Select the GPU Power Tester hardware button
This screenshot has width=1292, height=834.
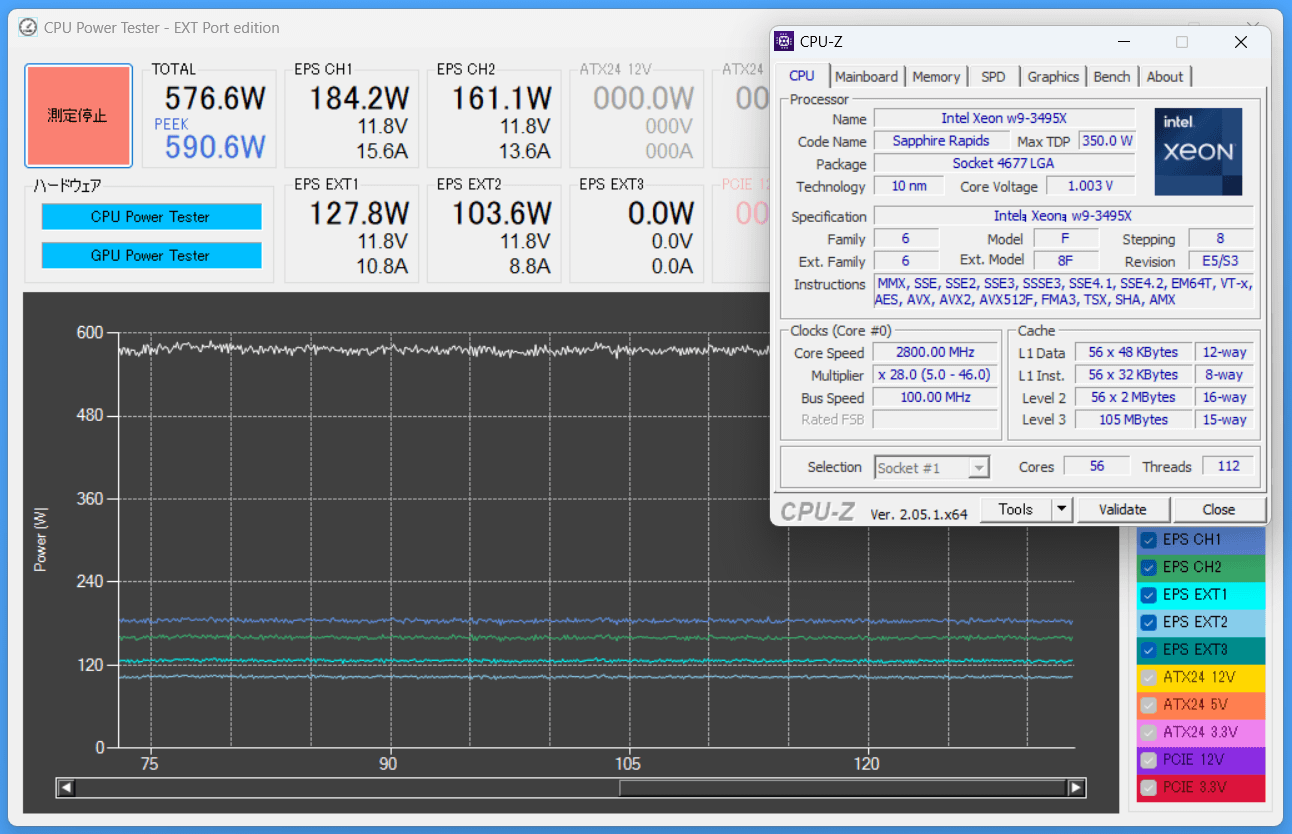151,255
